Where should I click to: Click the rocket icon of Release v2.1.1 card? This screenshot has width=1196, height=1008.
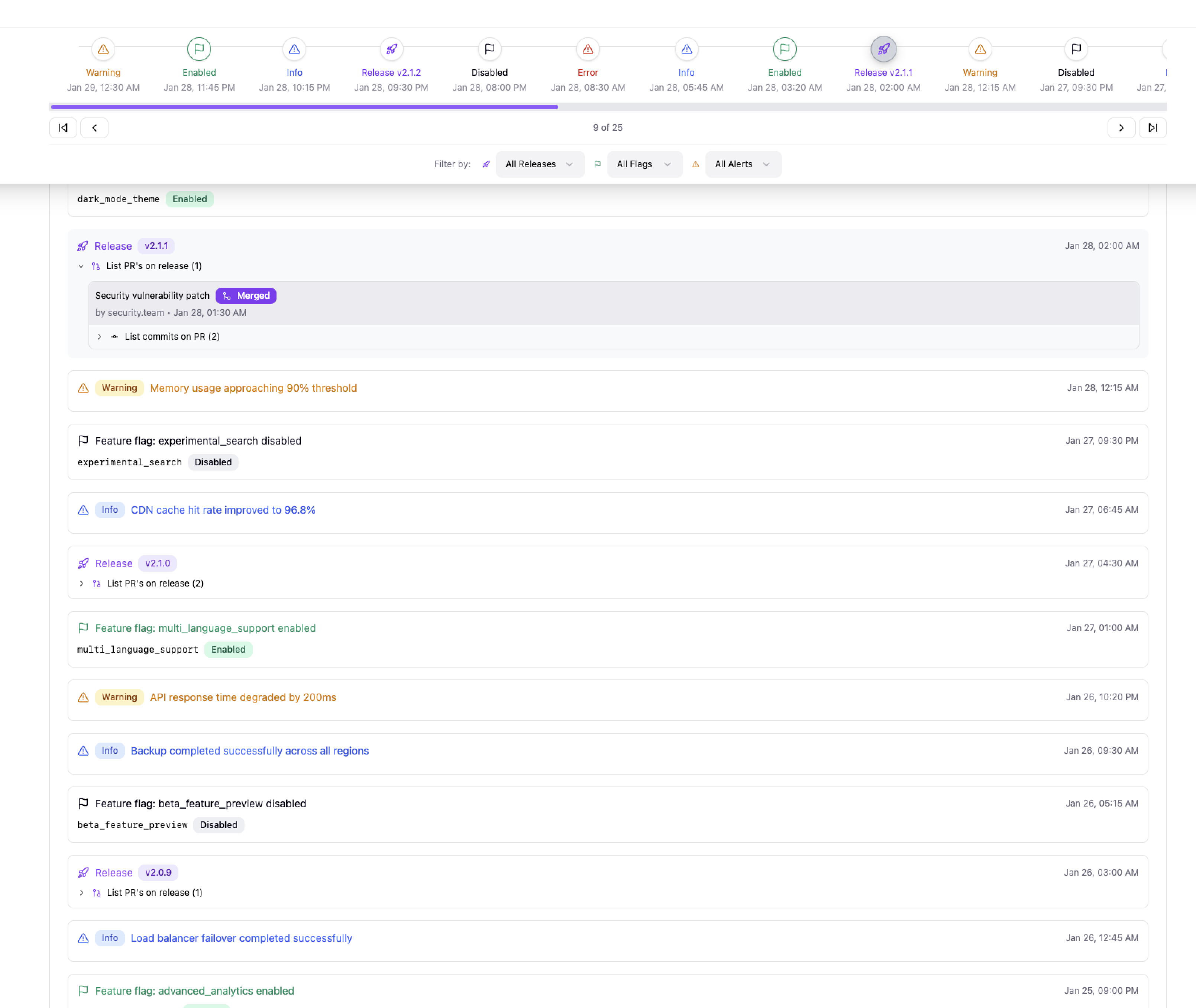tap(83, 246)
